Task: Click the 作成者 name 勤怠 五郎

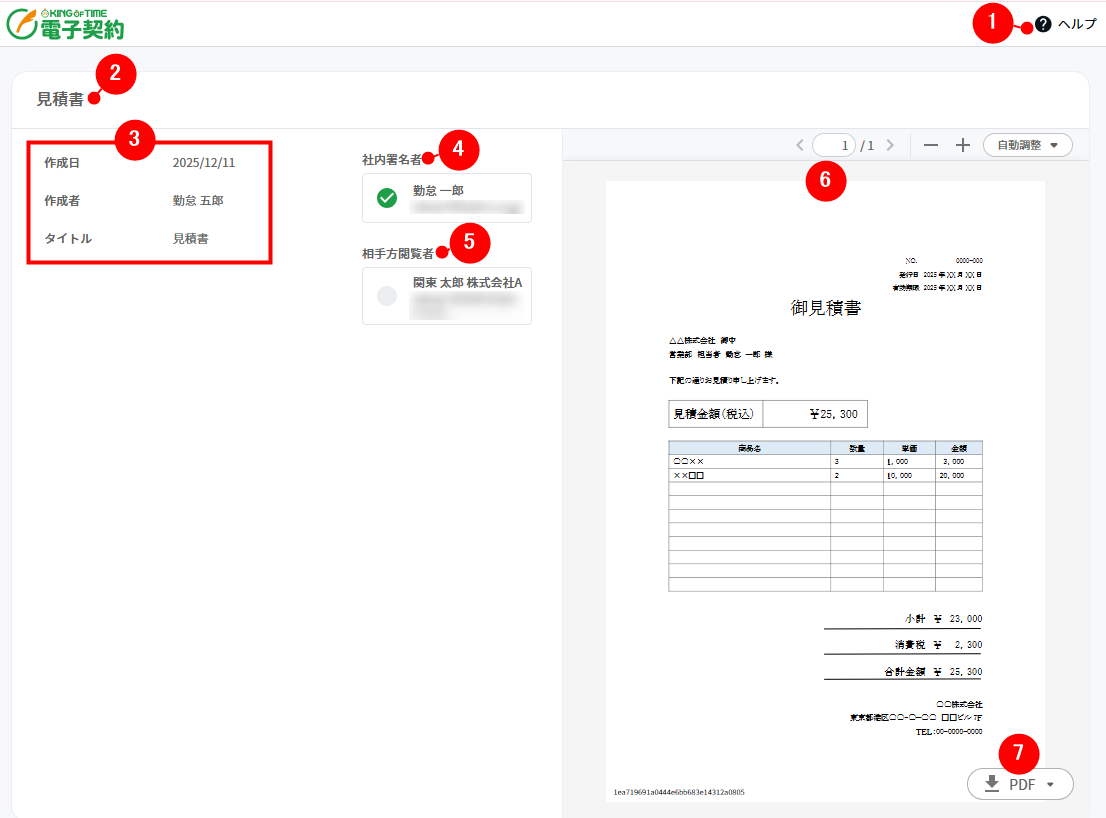Action: [198, 200]
